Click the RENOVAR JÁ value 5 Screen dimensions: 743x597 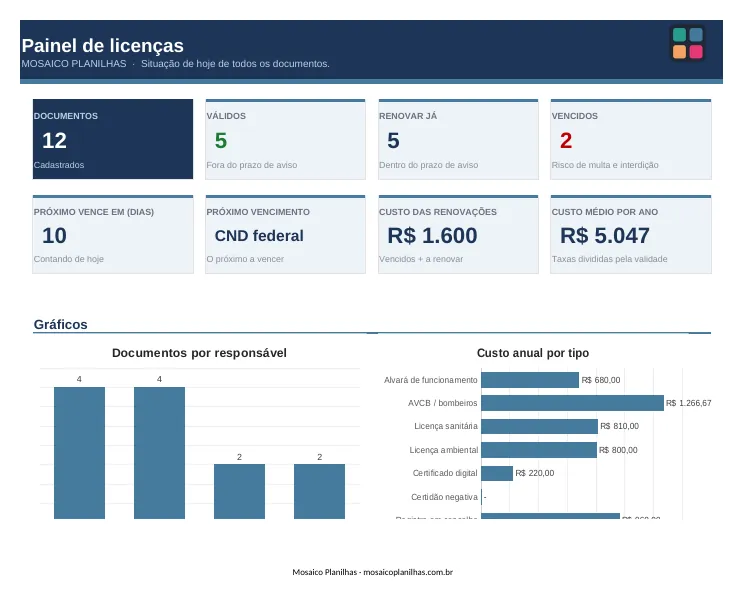[393, 141]
